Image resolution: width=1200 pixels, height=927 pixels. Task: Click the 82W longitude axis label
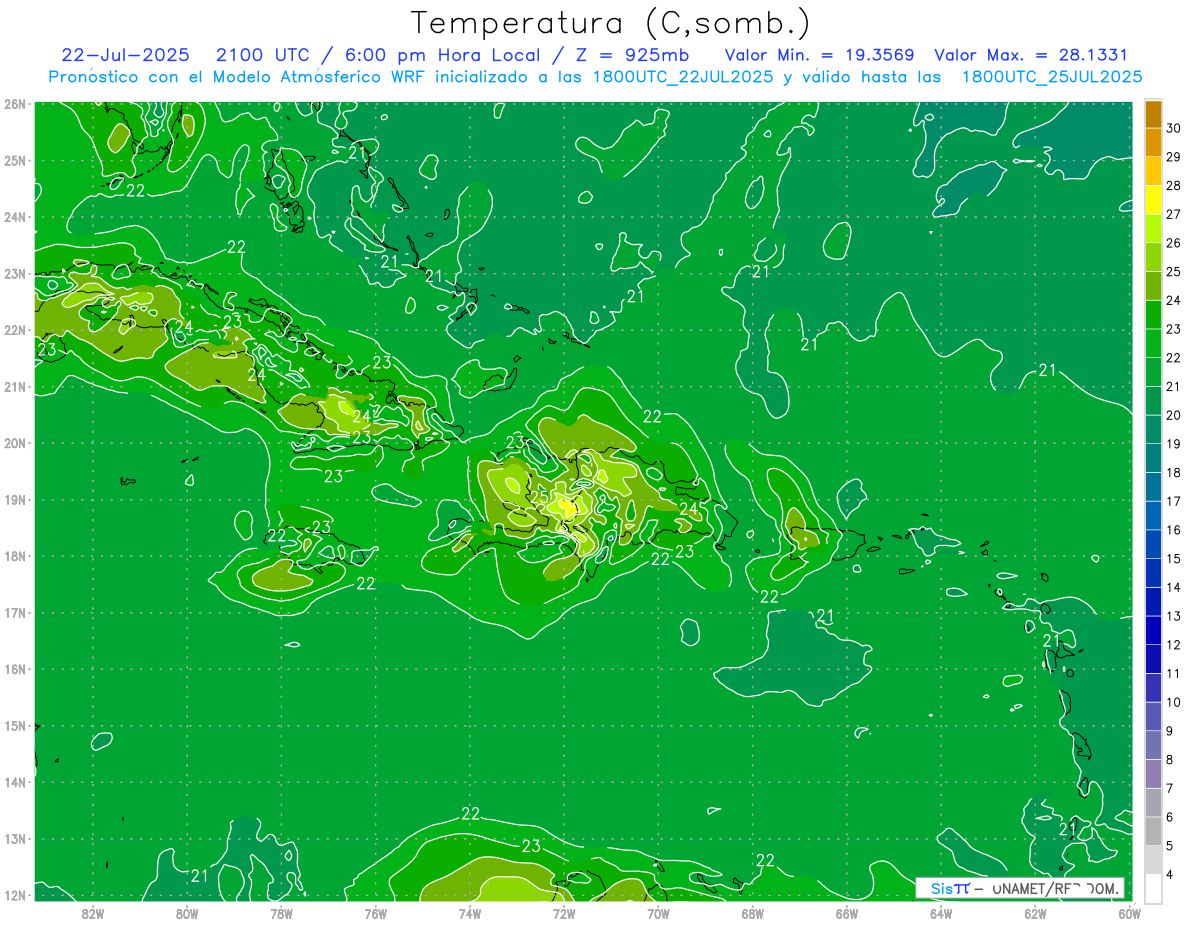93,913
